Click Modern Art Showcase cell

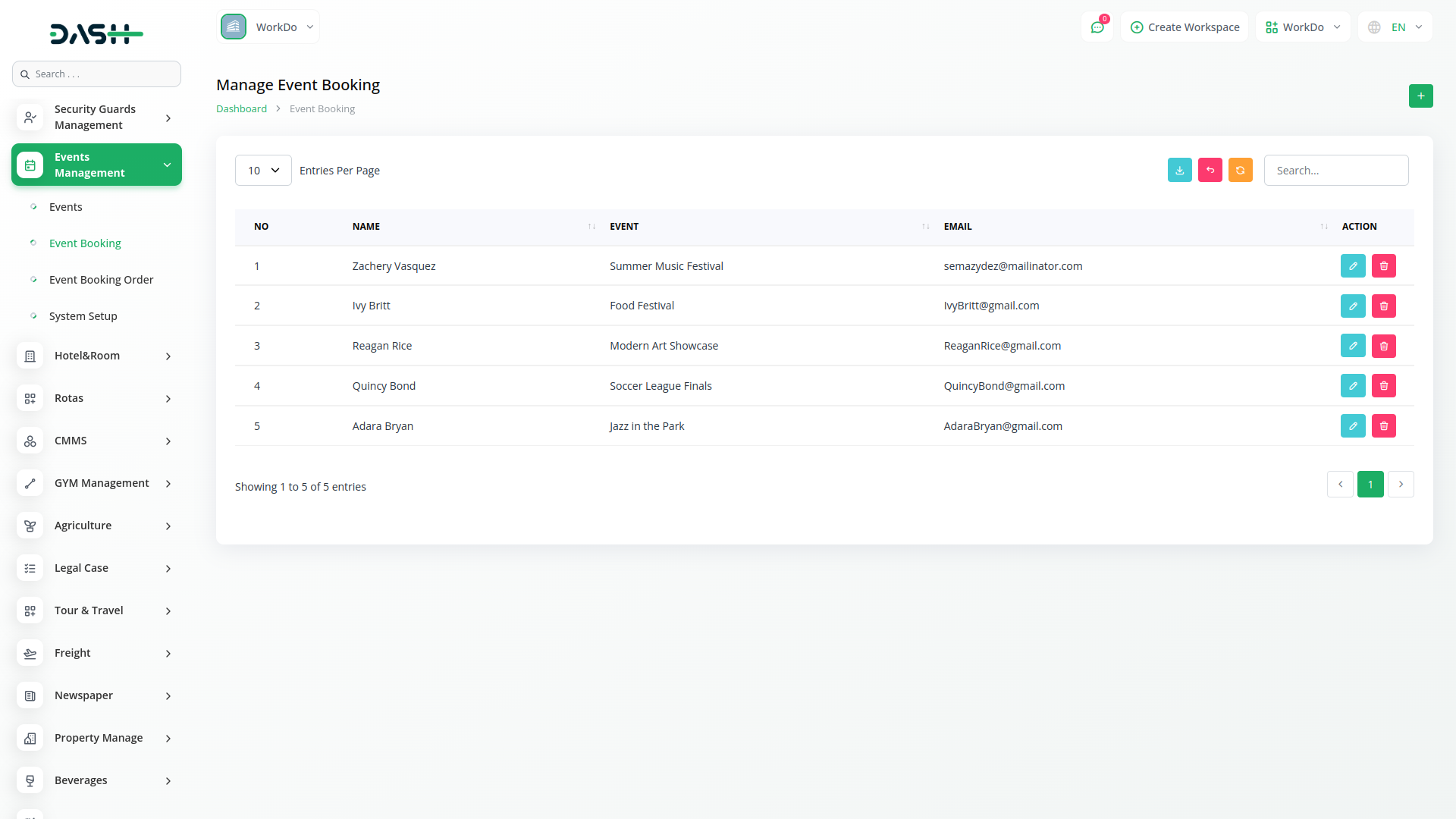point(664,346)
